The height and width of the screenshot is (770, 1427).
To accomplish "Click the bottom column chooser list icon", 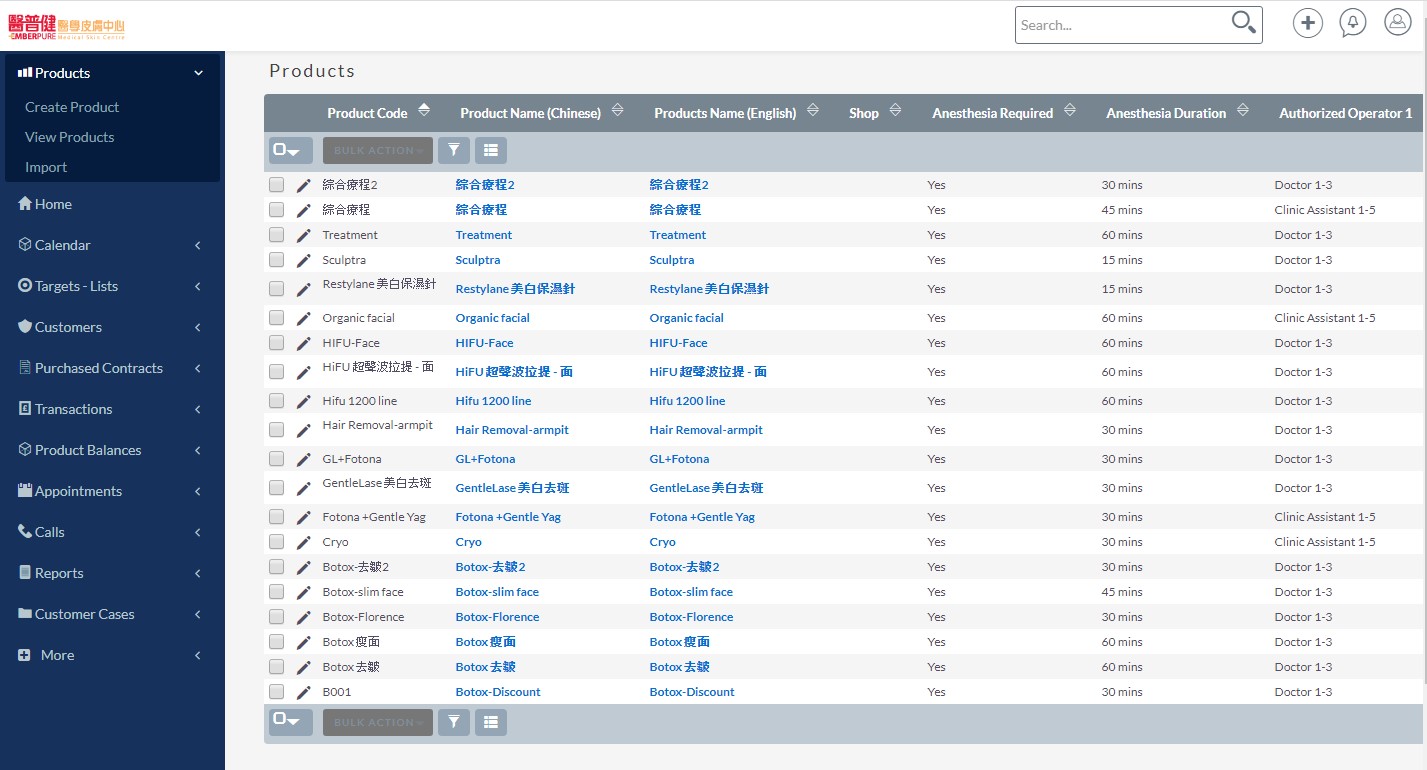I will click(x=490, y=722).
